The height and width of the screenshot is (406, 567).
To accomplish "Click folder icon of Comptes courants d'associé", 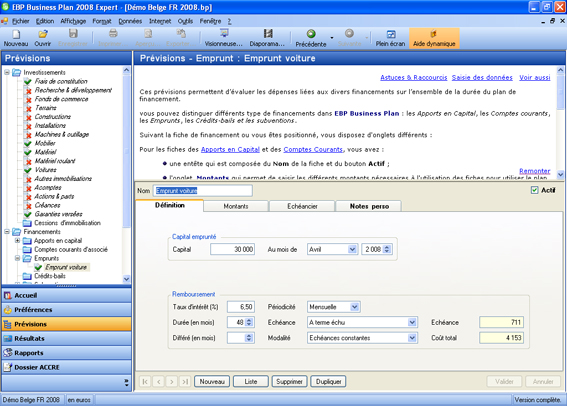I will coord(27,250).
